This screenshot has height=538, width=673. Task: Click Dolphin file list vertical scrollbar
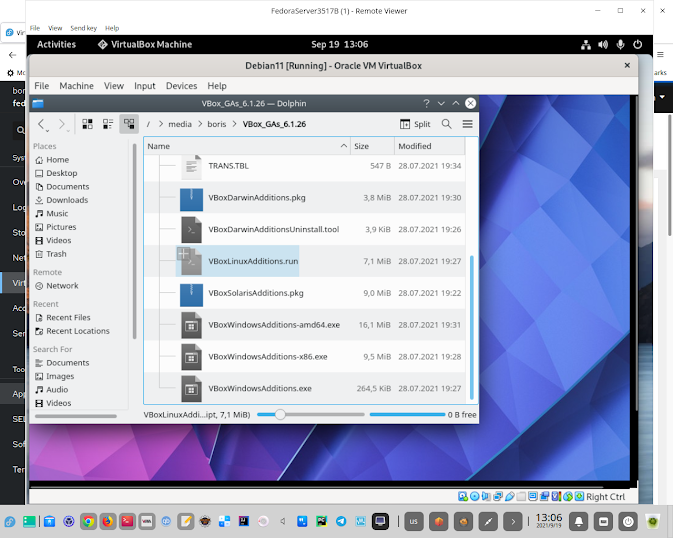472,328
